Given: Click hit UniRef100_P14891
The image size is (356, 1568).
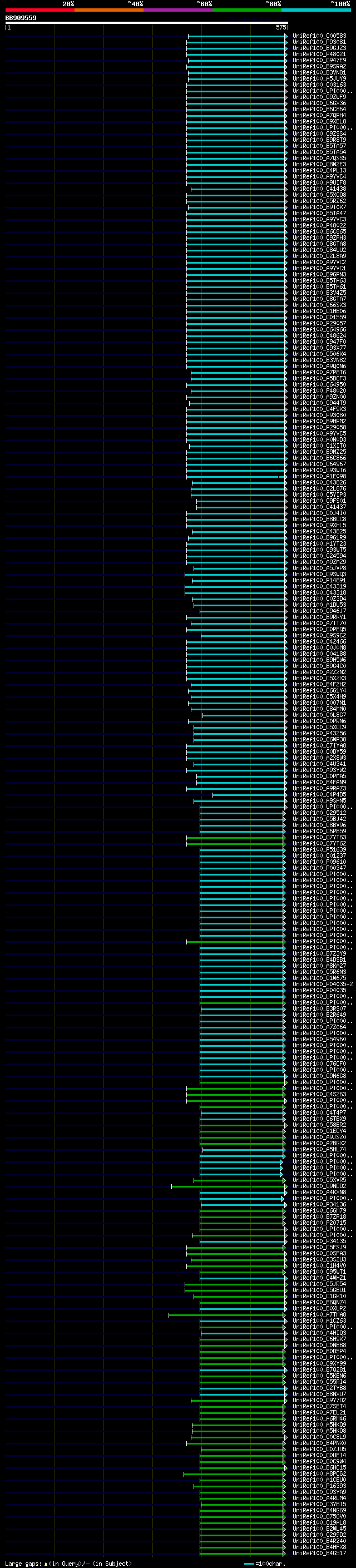Looking at the screenshot, I should coord(319,581).
